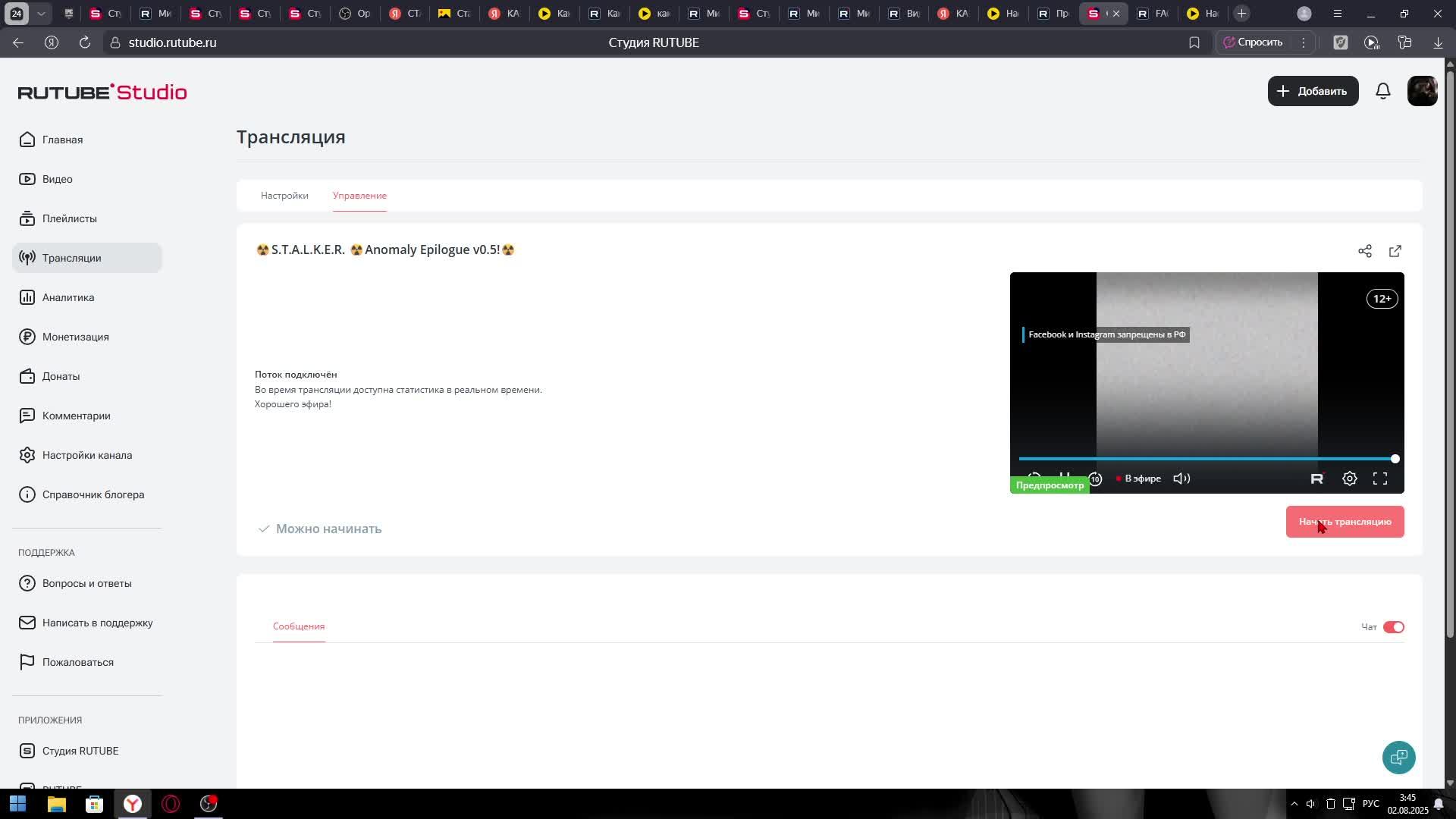This screenshot has height=819, width=1456.
Task: Click the Начать трансляцию button
Action: click(1345, 522)
